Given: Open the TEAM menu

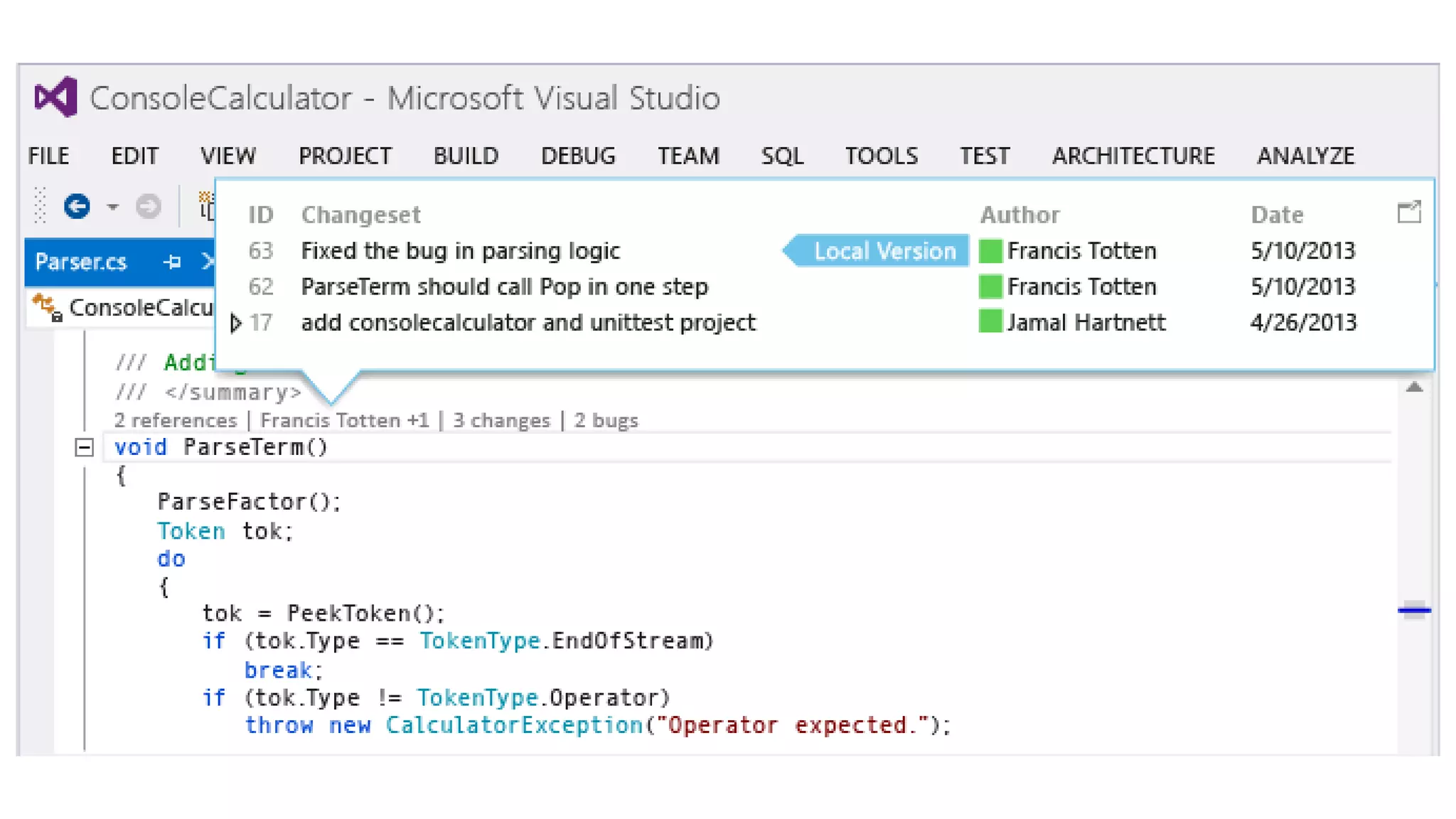Looking at the screenshot, I should pos(687,156).
